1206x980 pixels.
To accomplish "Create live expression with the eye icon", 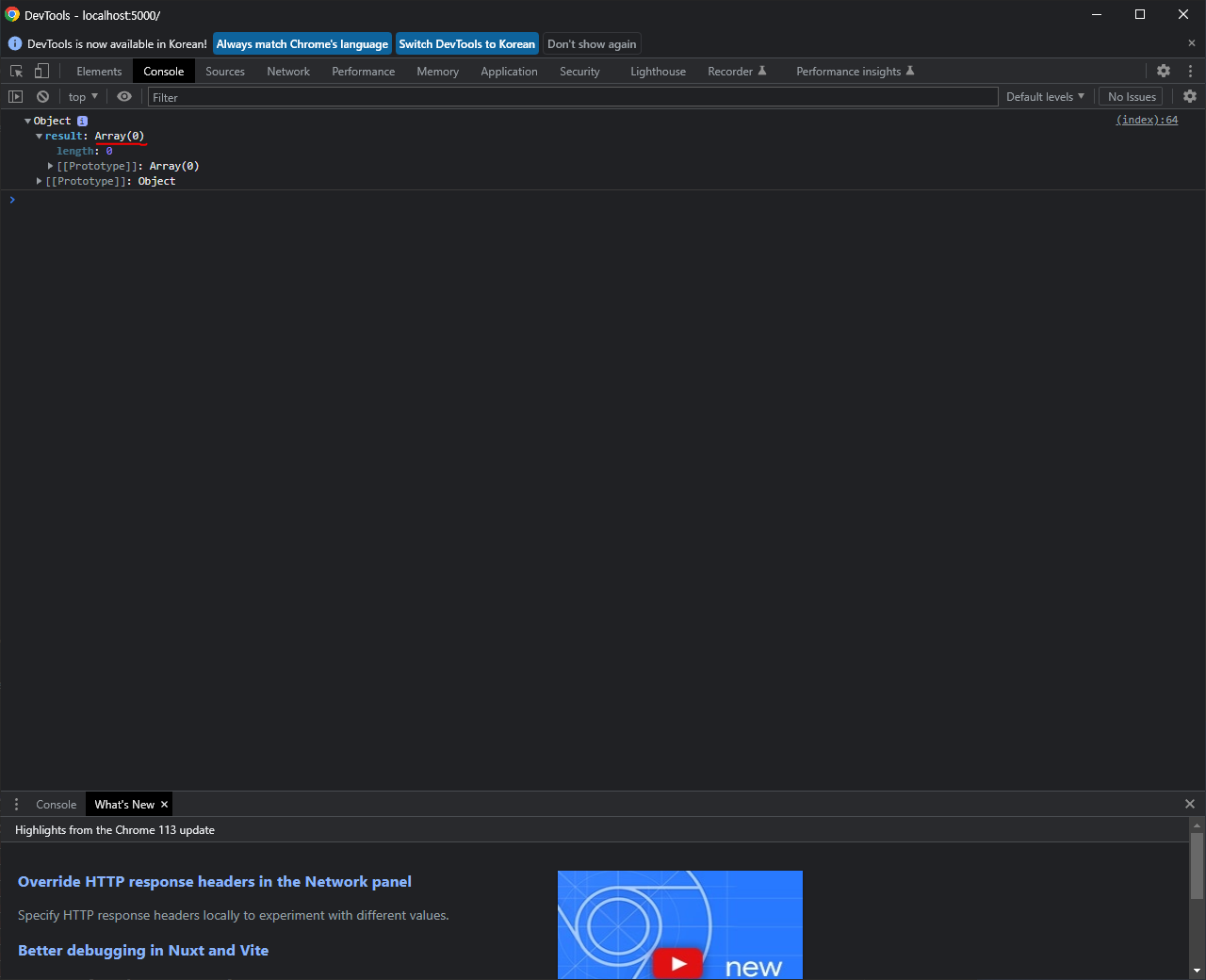I will click(124, 96).
